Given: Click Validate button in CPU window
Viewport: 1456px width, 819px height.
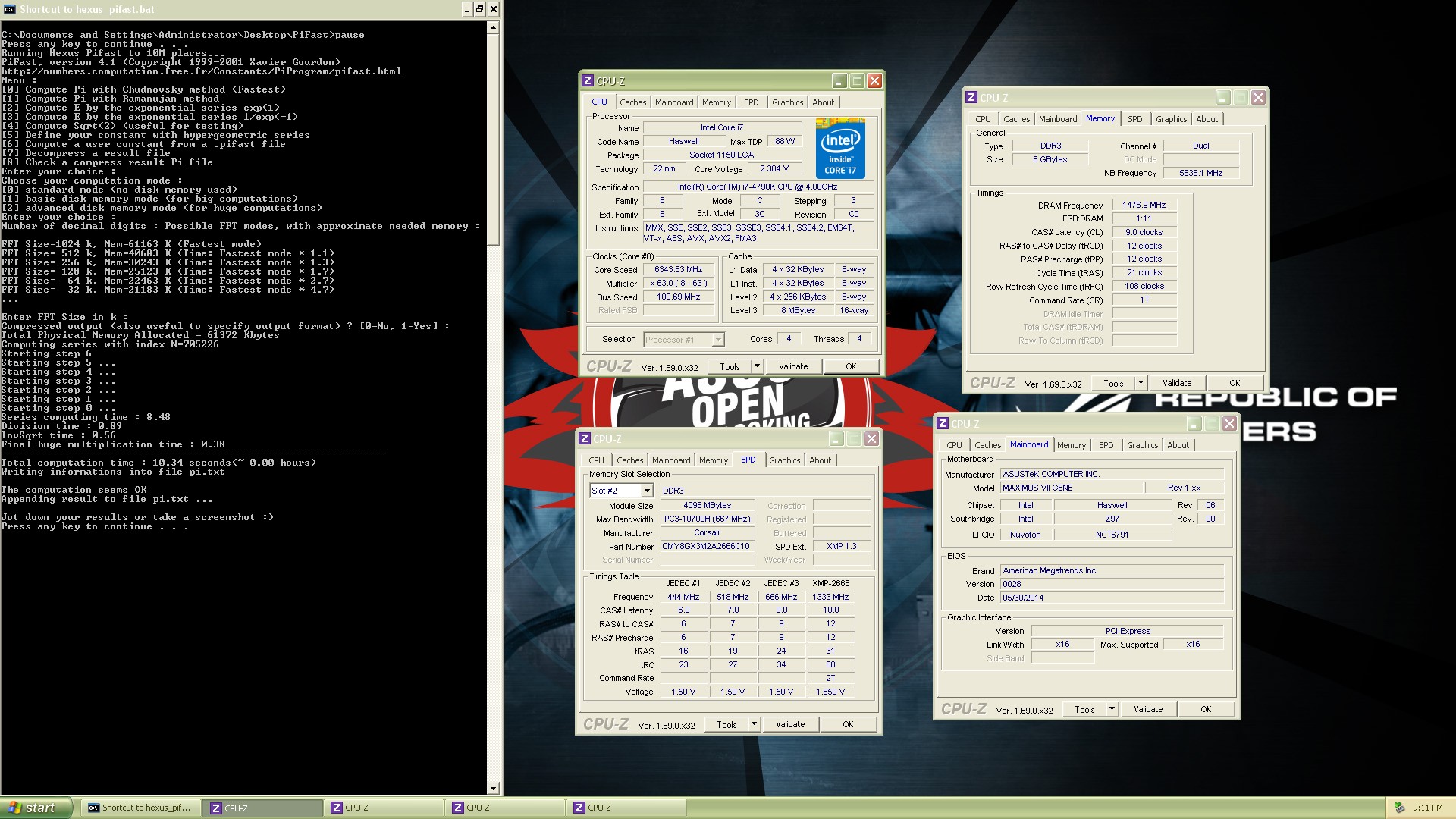Looking at the screenshot, I should pos(793,366).
